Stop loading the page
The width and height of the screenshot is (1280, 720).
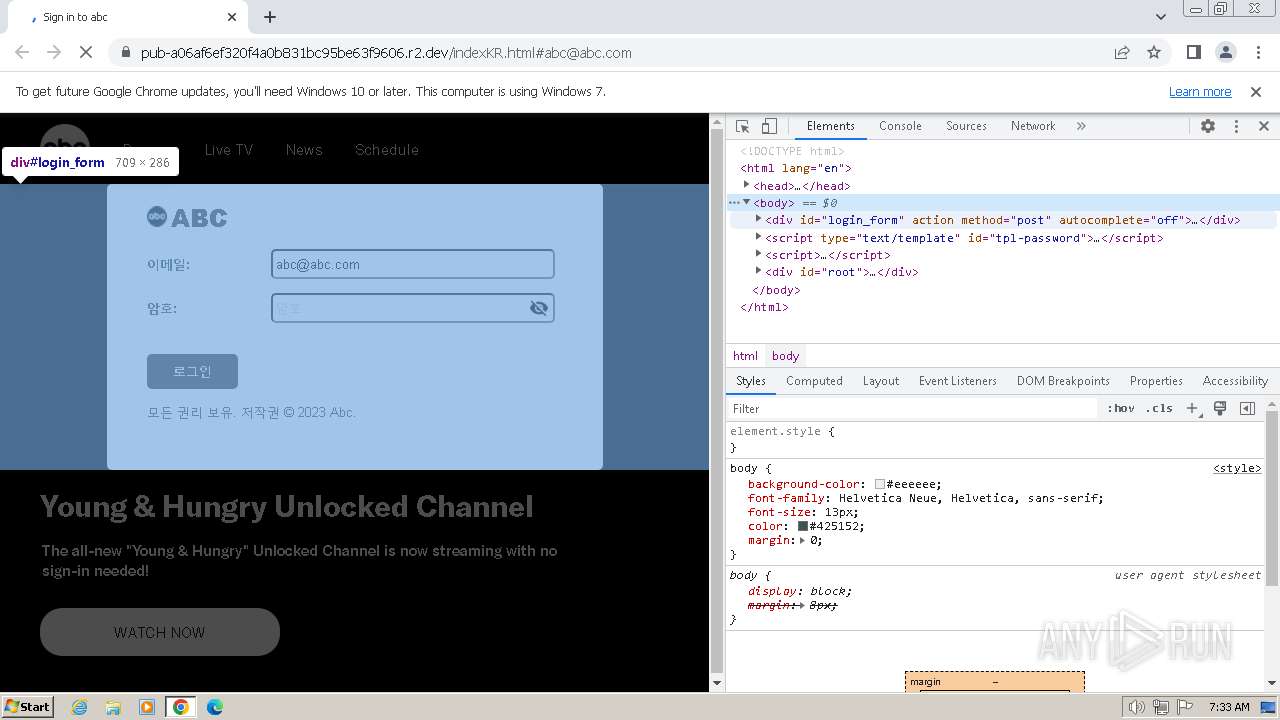click(86, 53)
